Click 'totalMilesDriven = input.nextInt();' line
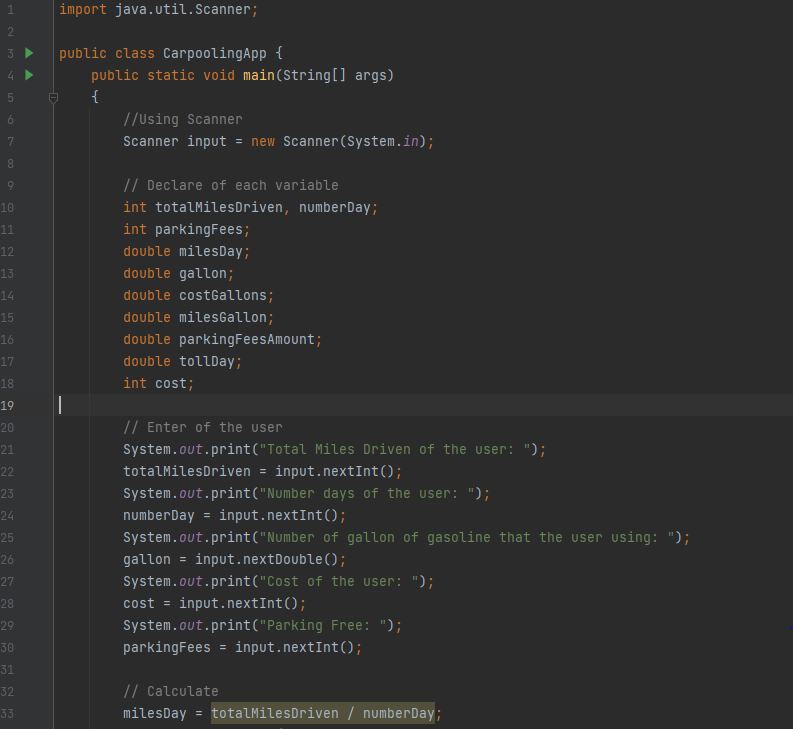This screenshot has height=729, width=793. tap(262, 471)
